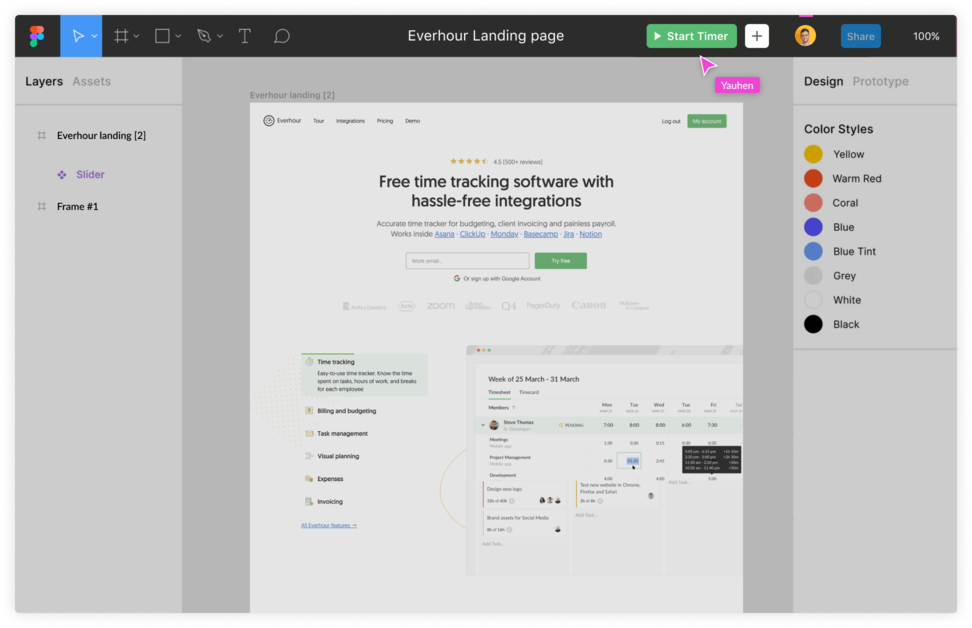
Task: Select the Frame #1 layer
Action: pyautogui.click(x=77, y=206)
